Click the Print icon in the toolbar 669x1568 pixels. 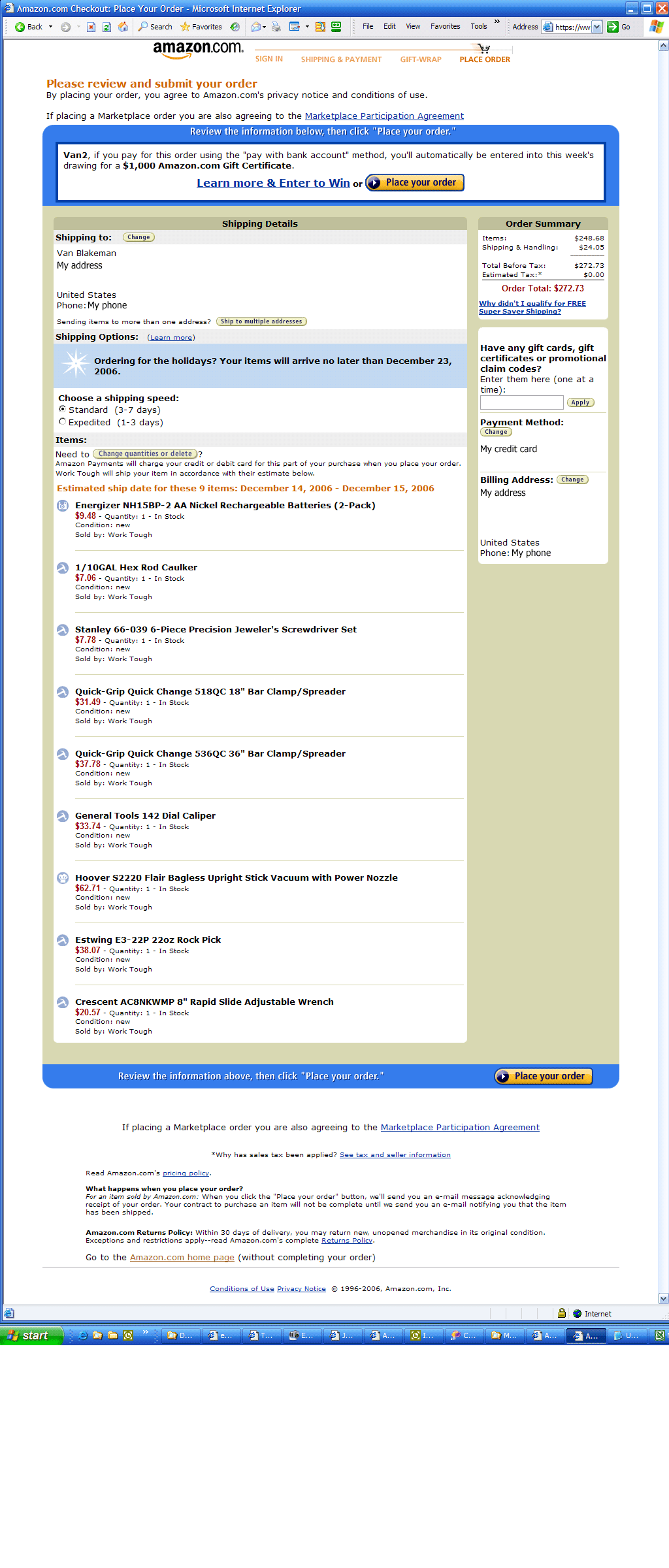276,27
